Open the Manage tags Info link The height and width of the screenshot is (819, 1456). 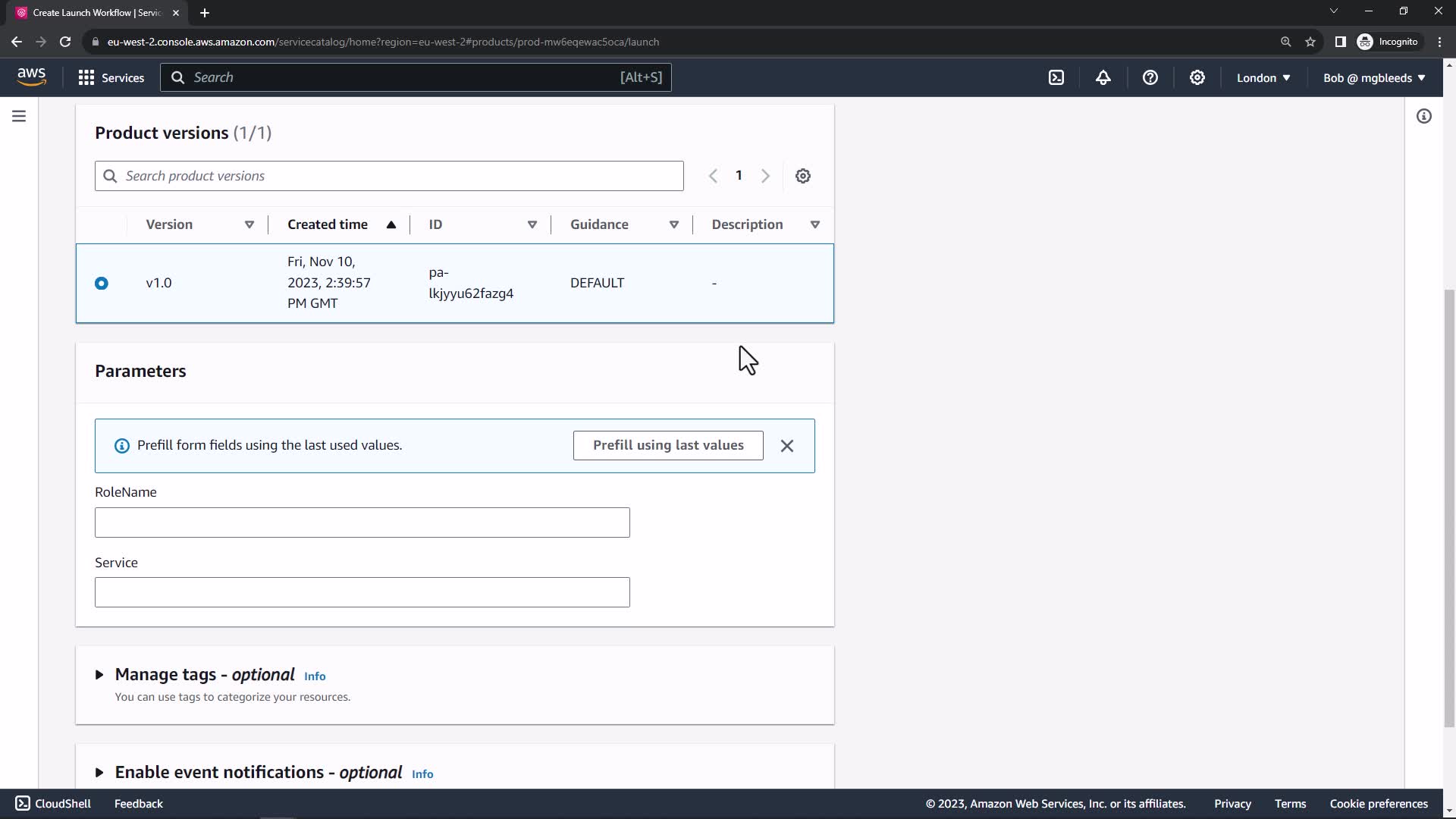pos(315,676)
